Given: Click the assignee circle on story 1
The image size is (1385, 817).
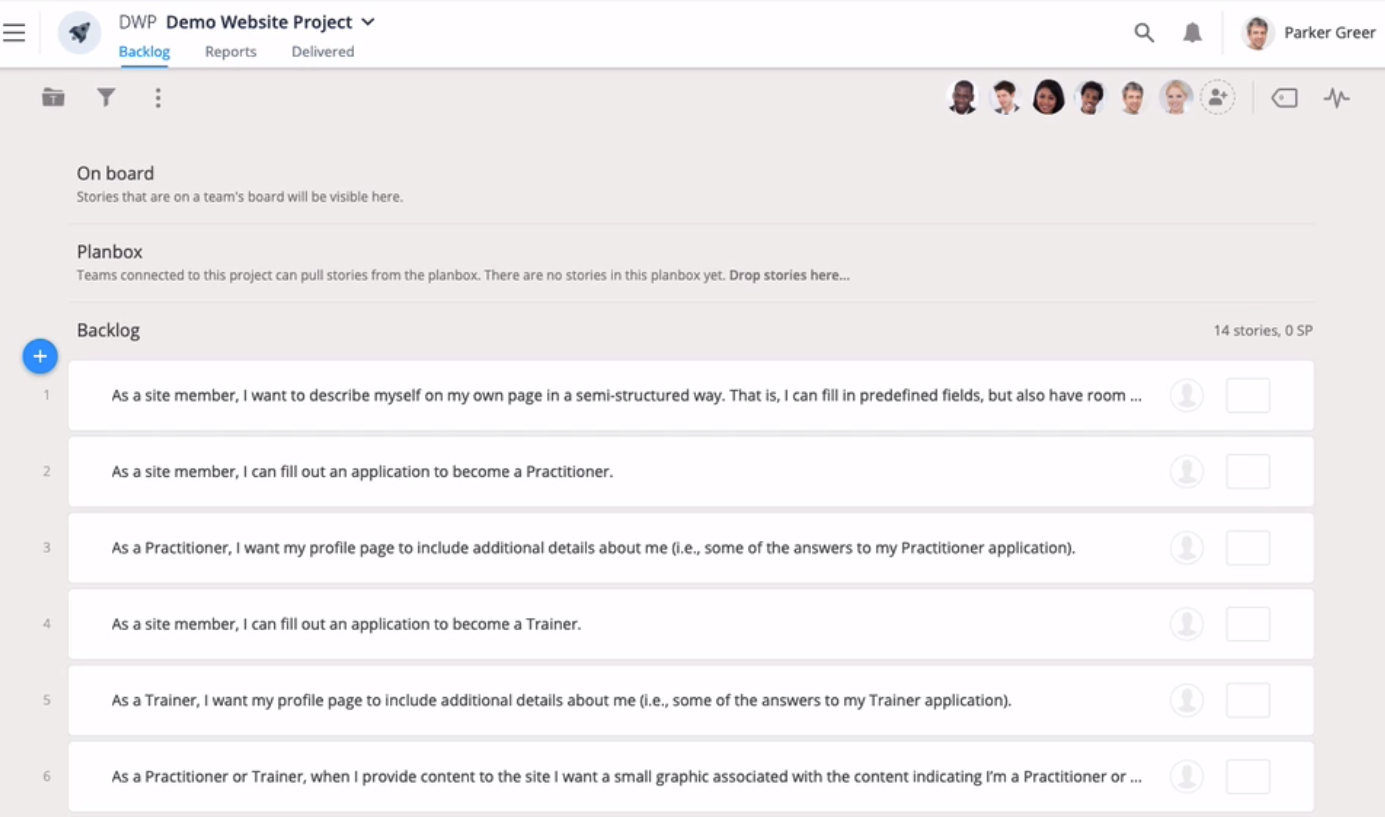Looking at the screenshot, I should (1186, 395).
